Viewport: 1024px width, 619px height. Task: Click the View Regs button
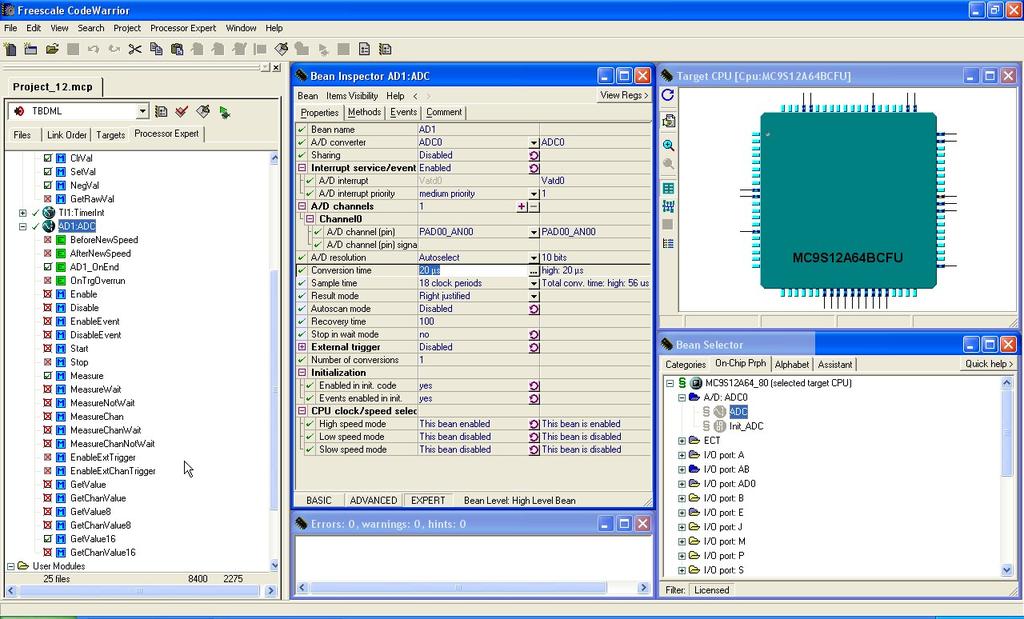[x=624, y=95]
